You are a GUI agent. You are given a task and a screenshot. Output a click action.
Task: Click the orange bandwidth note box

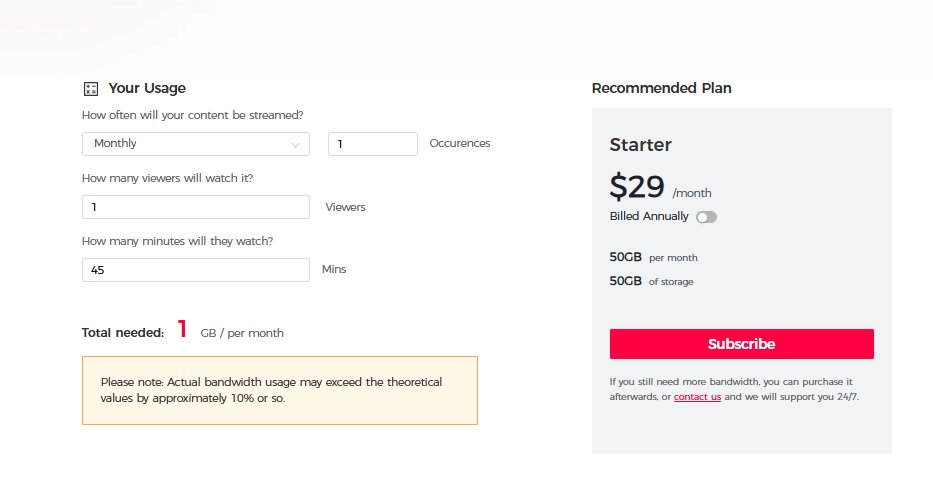click(279, 390)
